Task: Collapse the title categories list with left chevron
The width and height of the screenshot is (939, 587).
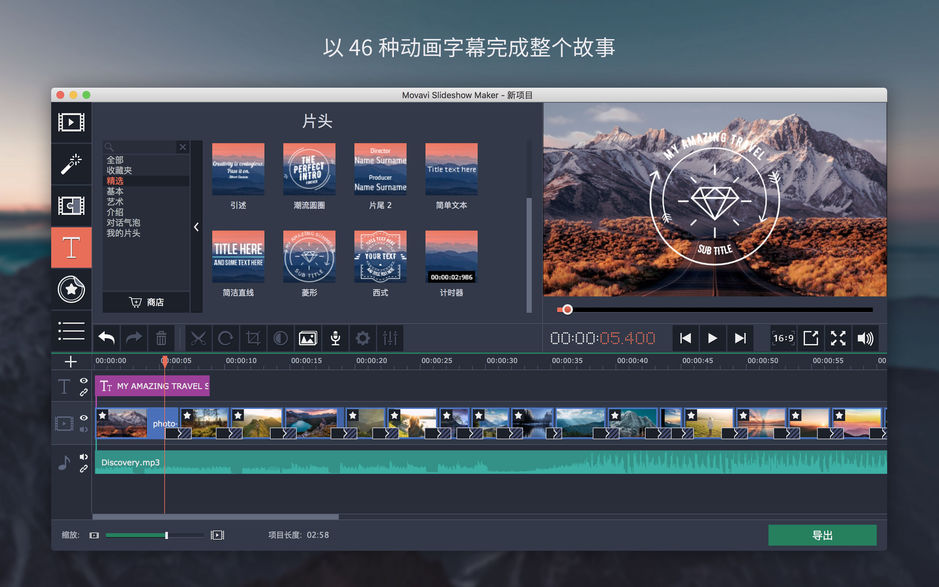Action: pyautogui.click(x=196, y=226)
